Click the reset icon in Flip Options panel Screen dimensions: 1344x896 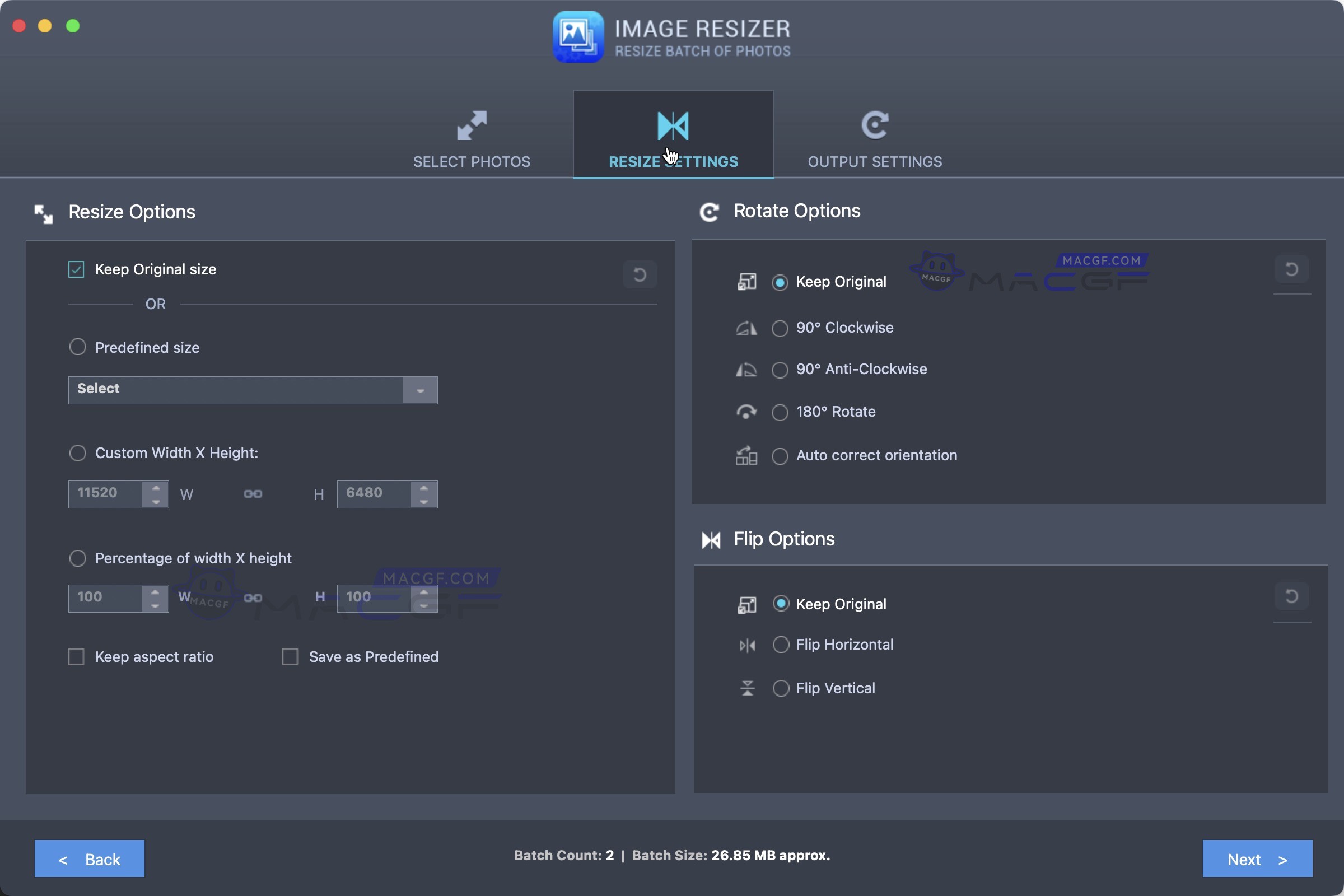click(x=1292, y=595)
